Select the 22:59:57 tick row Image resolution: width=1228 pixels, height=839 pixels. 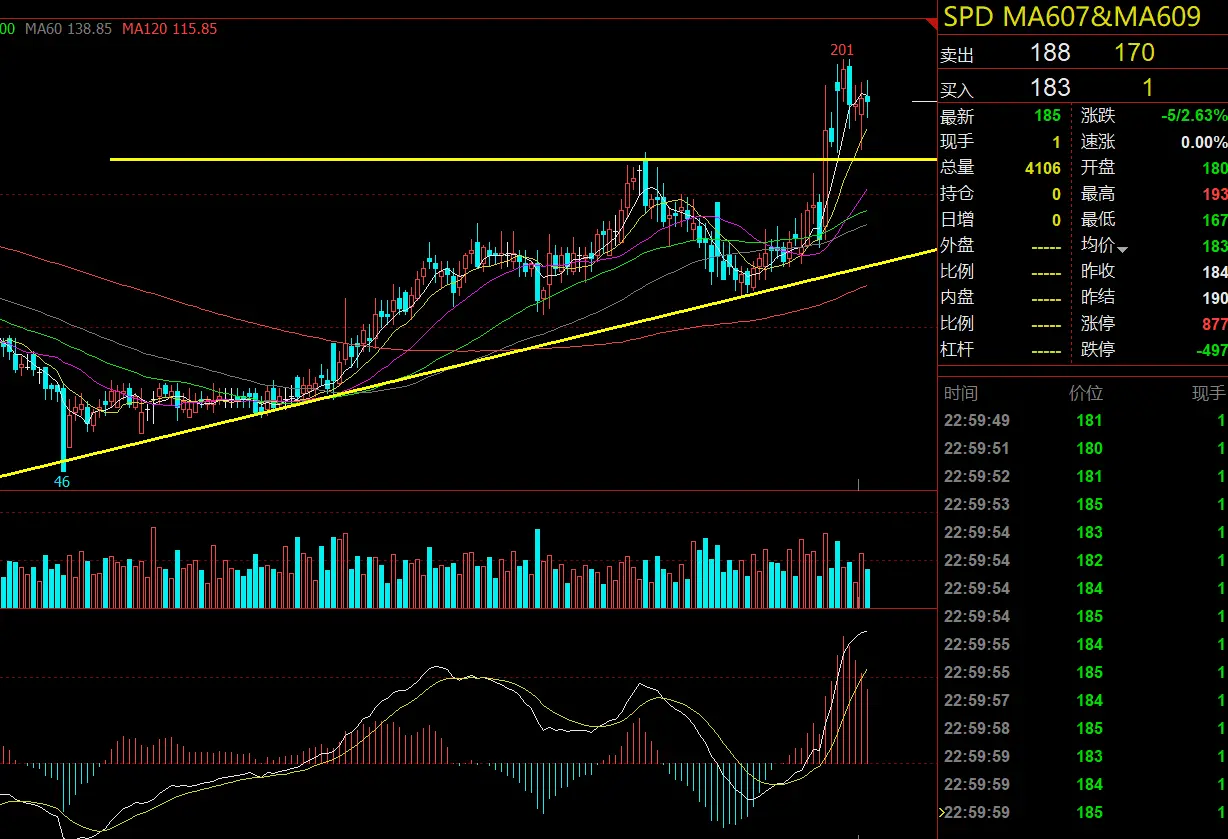[1083, 700]
